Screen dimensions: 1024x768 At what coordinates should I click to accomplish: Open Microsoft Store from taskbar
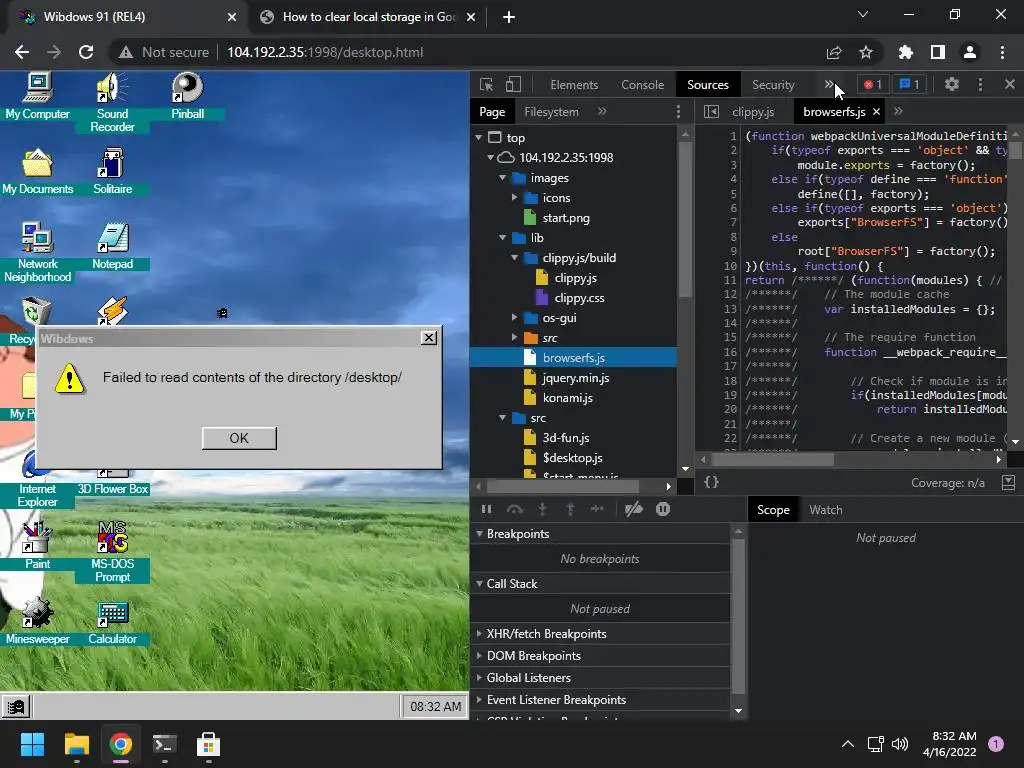tap(208, 744)
